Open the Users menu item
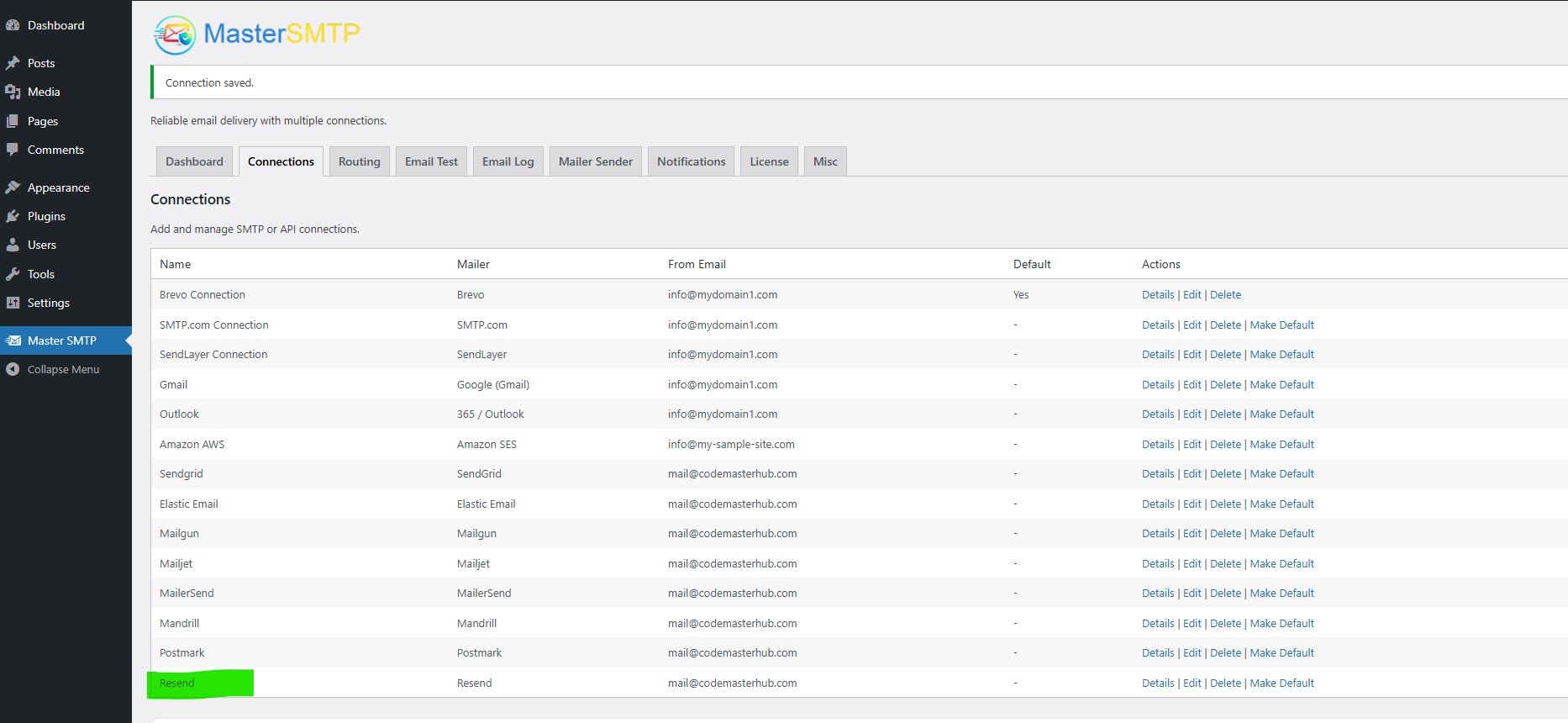Image resolution: width=1568 pixels, height=723 pixels. tap(42, 245)
